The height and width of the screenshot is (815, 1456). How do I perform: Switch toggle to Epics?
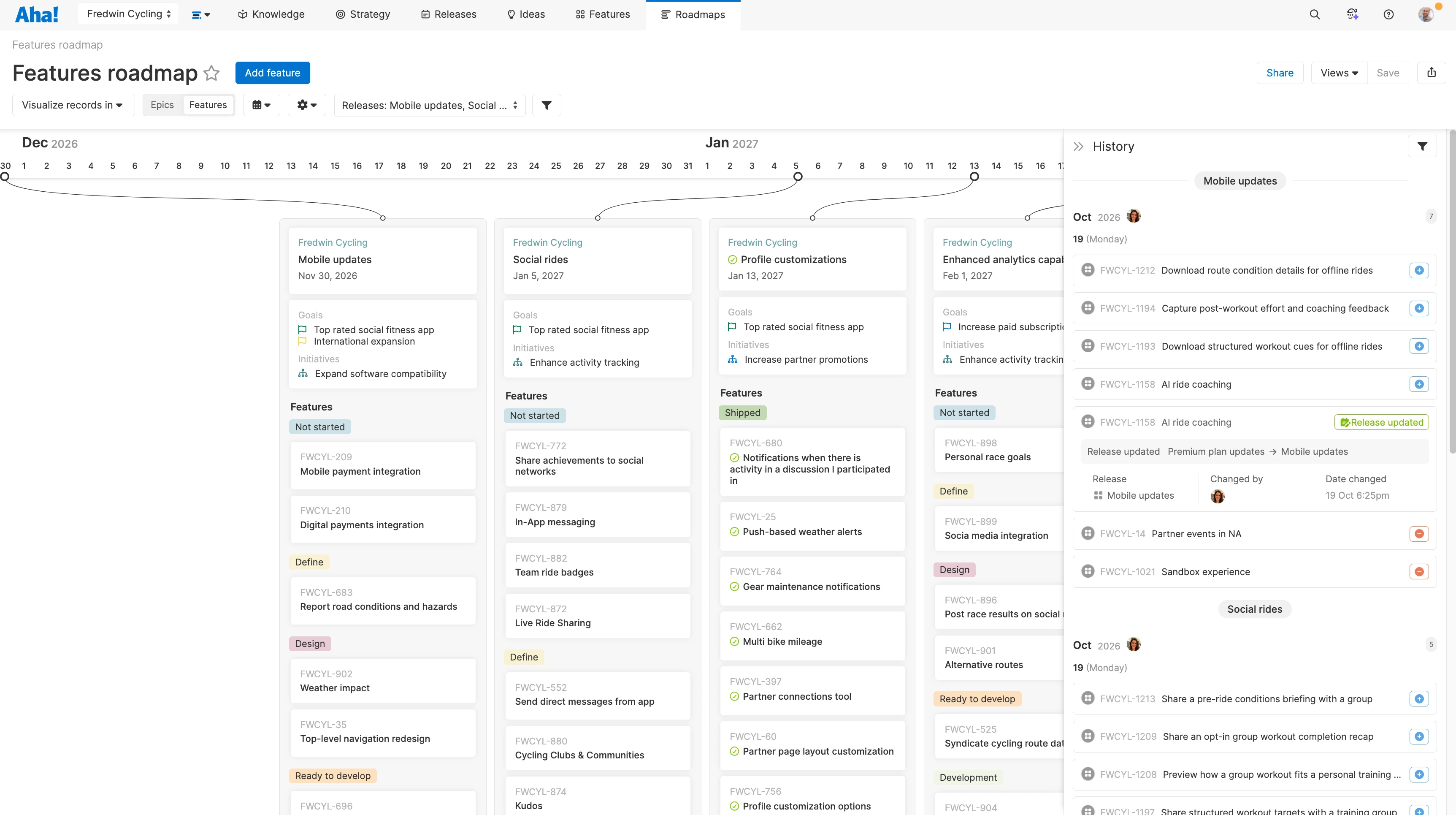(x=162, y=105)
